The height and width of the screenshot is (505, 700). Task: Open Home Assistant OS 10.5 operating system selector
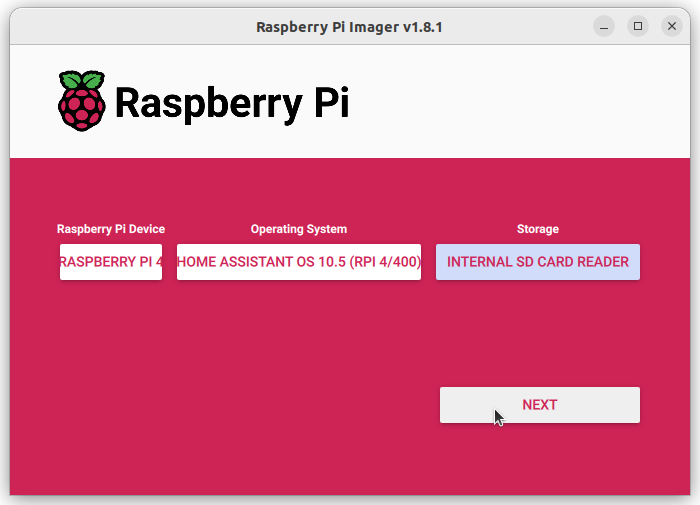click(x=299, y=262)
